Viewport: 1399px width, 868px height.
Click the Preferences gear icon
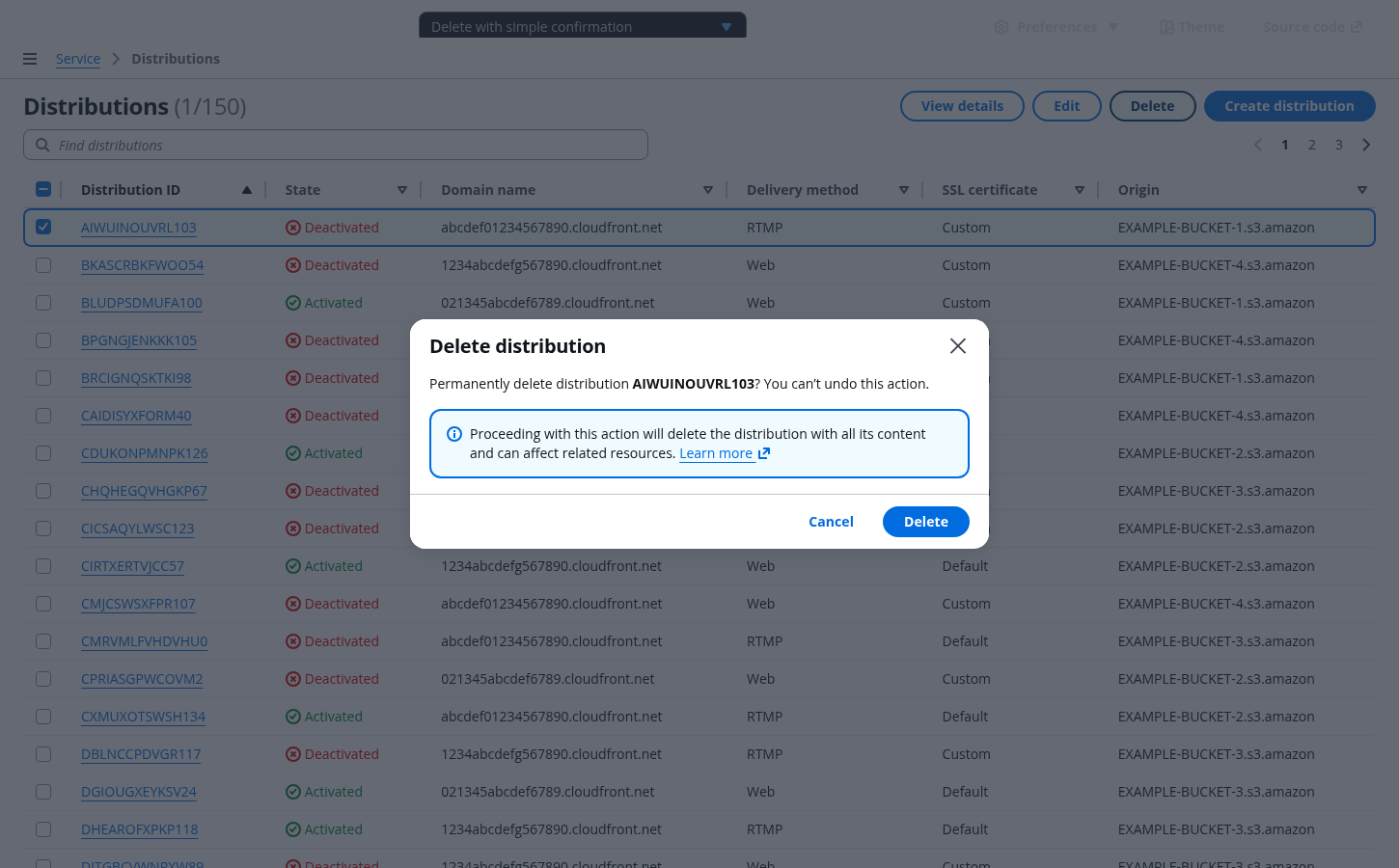coord(1001,27)
